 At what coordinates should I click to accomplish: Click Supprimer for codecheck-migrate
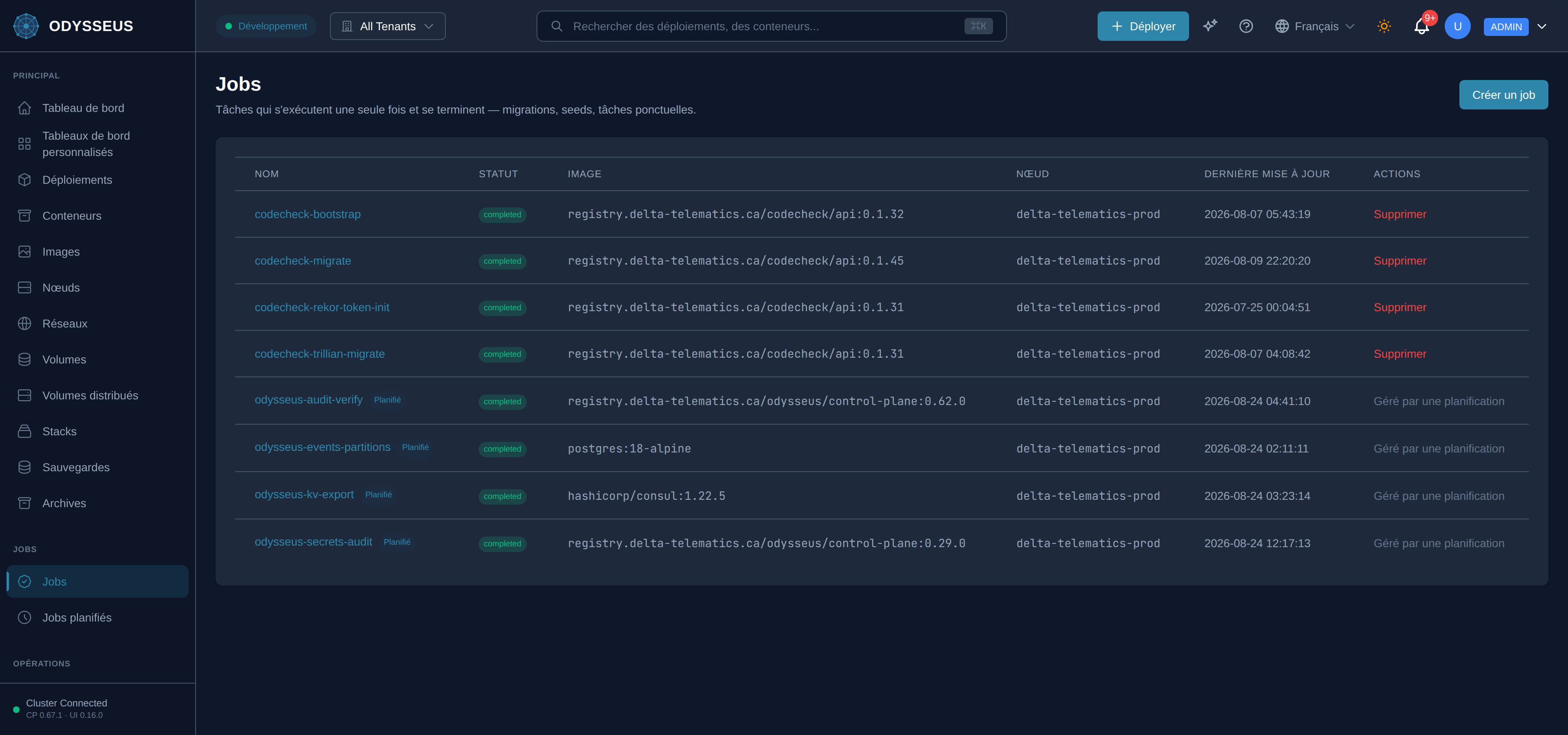(x=1399, y=261)
